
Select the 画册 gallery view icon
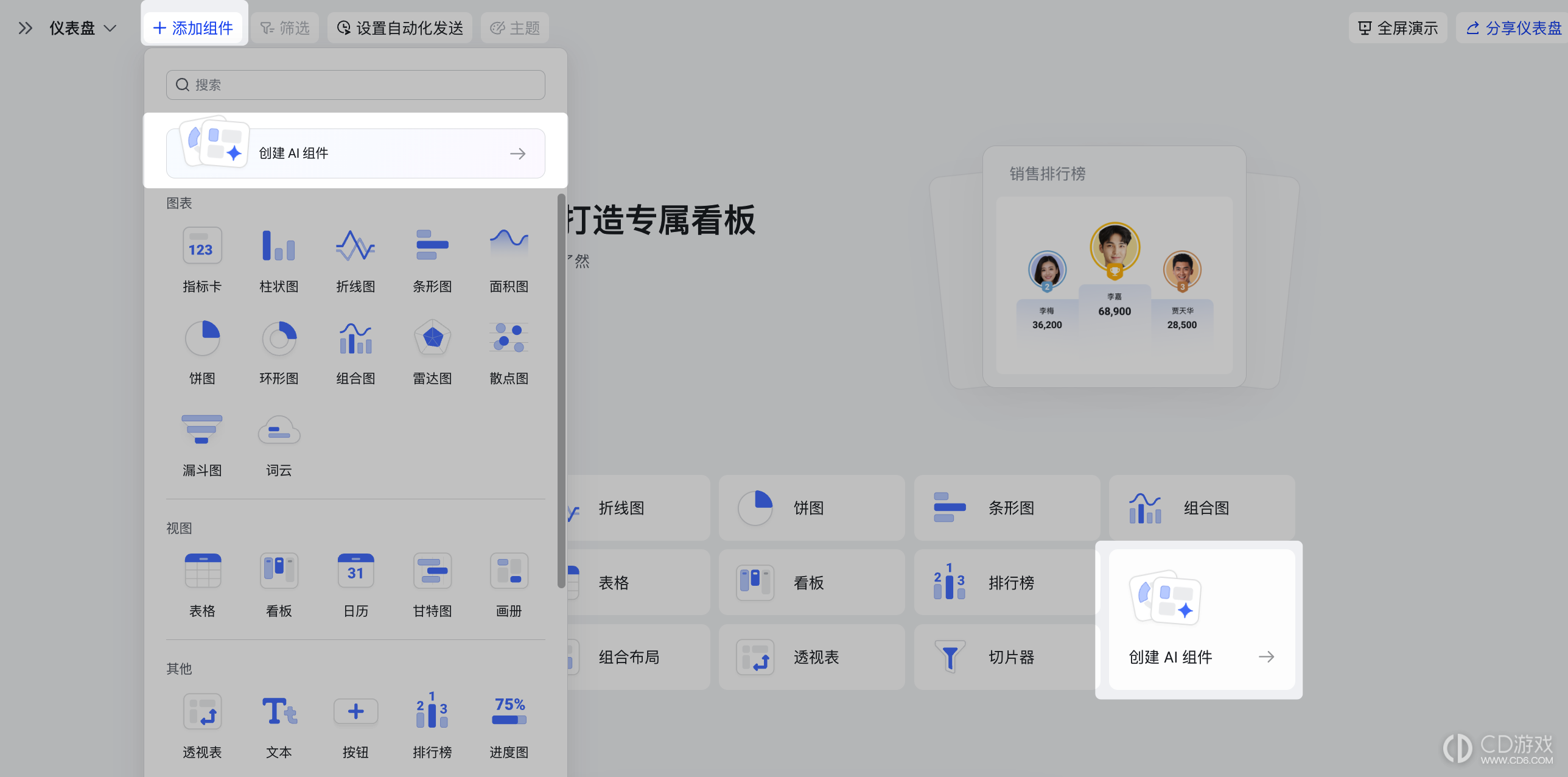point(509,571)
